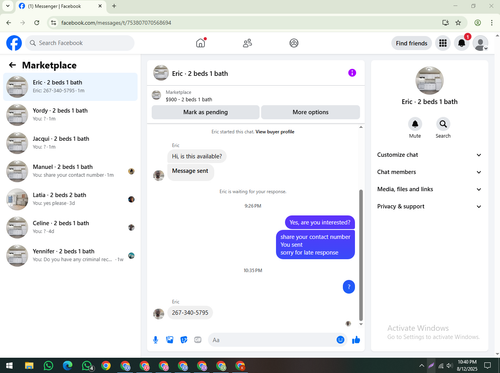Expand Media, files and links section
This screenshot has width=500, height=373.
tap(429, 189)
